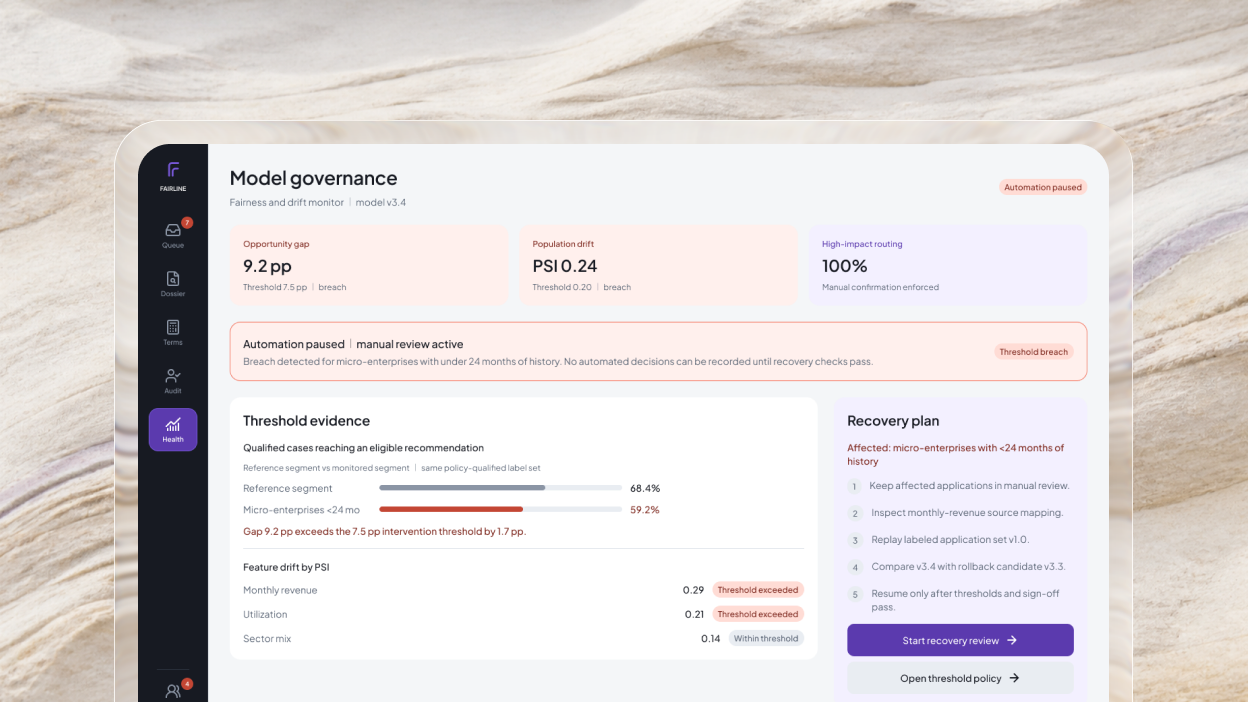Click the Gap 9.2 pp exceeds threshold message
The height and width of the screenshot is (702, 1248).
coord(384,531)
